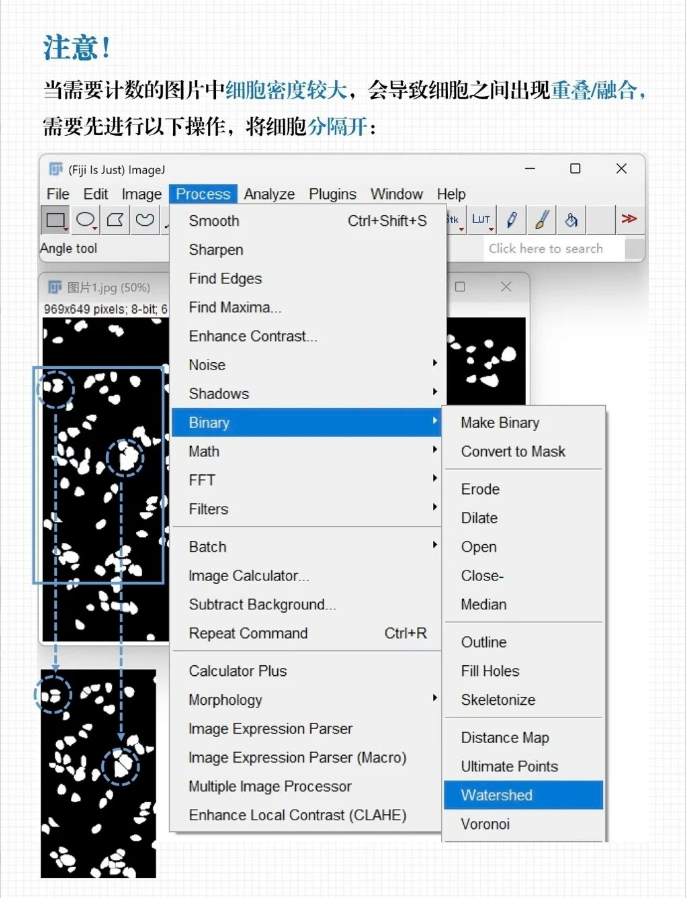
Task: Select the Flood Fill bucket tool
Action: (571, 220)
